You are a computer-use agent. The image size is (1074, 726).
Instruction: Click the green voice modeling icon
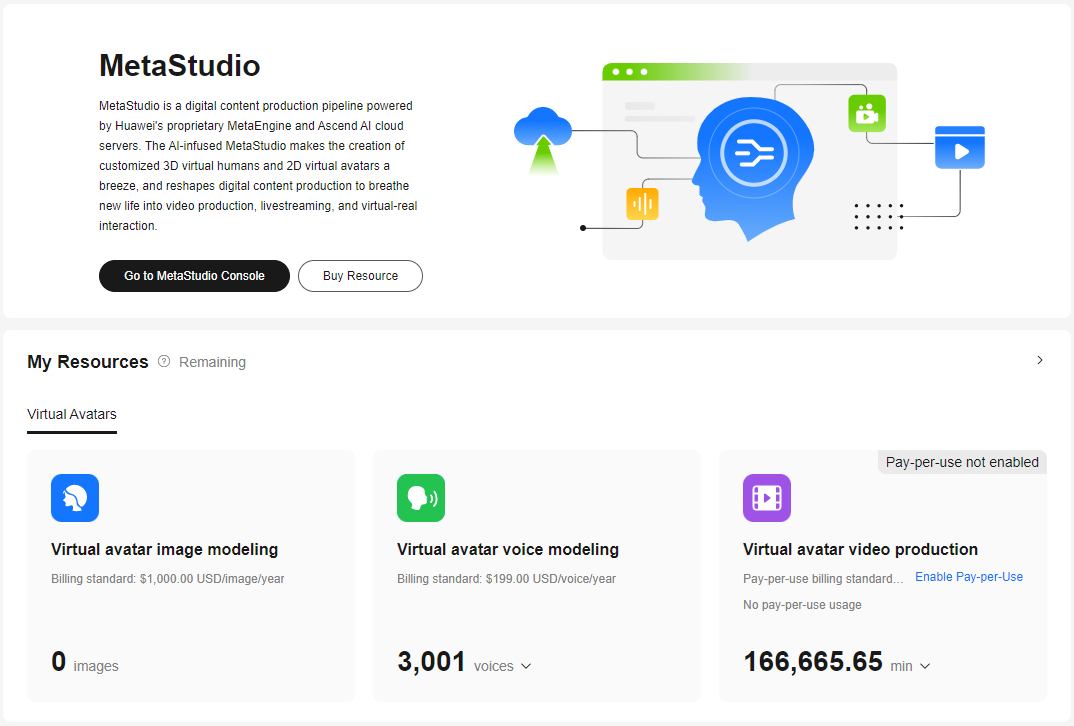tap(421, 498)
